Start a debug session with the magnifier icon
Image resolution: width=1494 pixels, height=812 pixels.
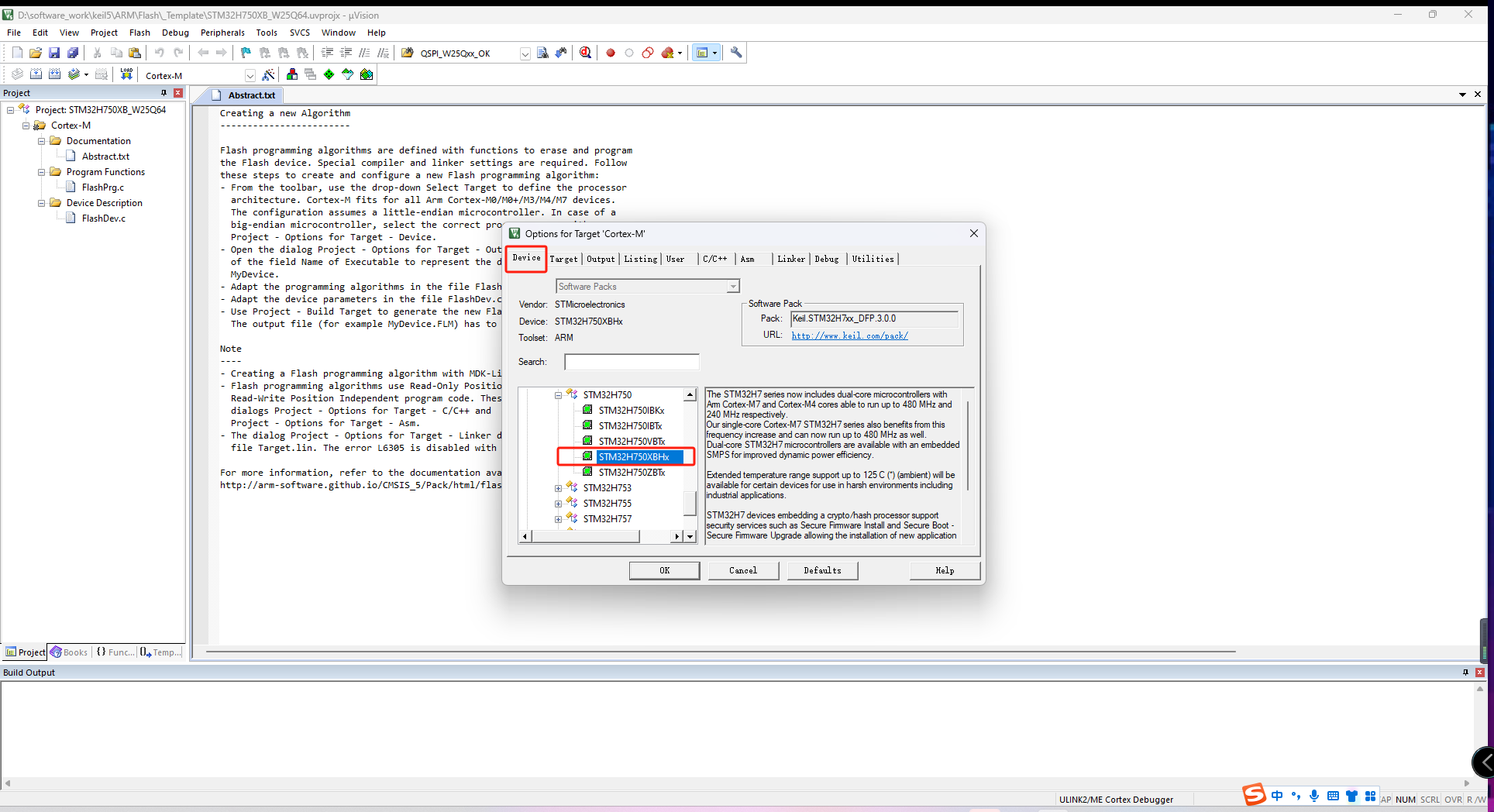tap(586, 53)
